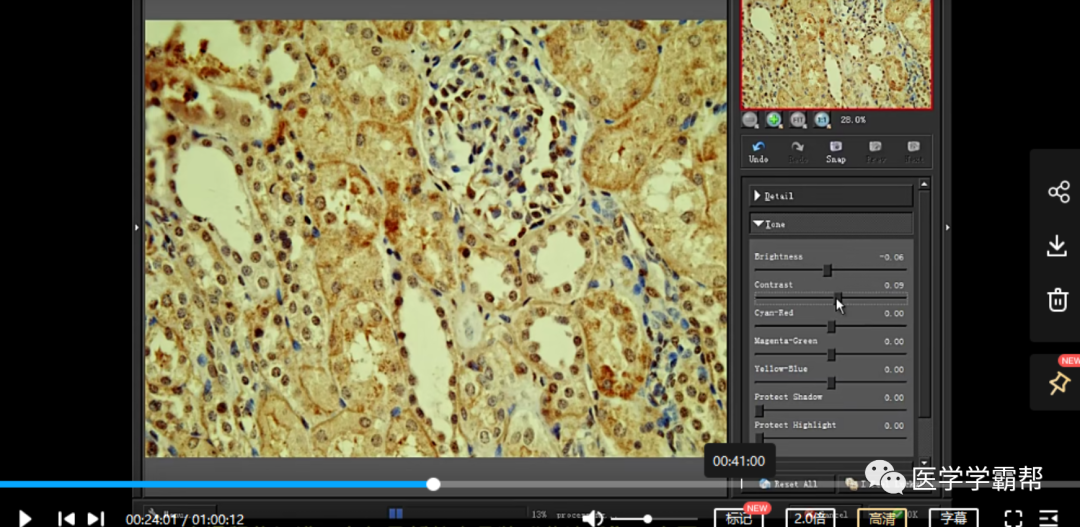Click the 1:1 actual size zoom icon

point(822,120)
